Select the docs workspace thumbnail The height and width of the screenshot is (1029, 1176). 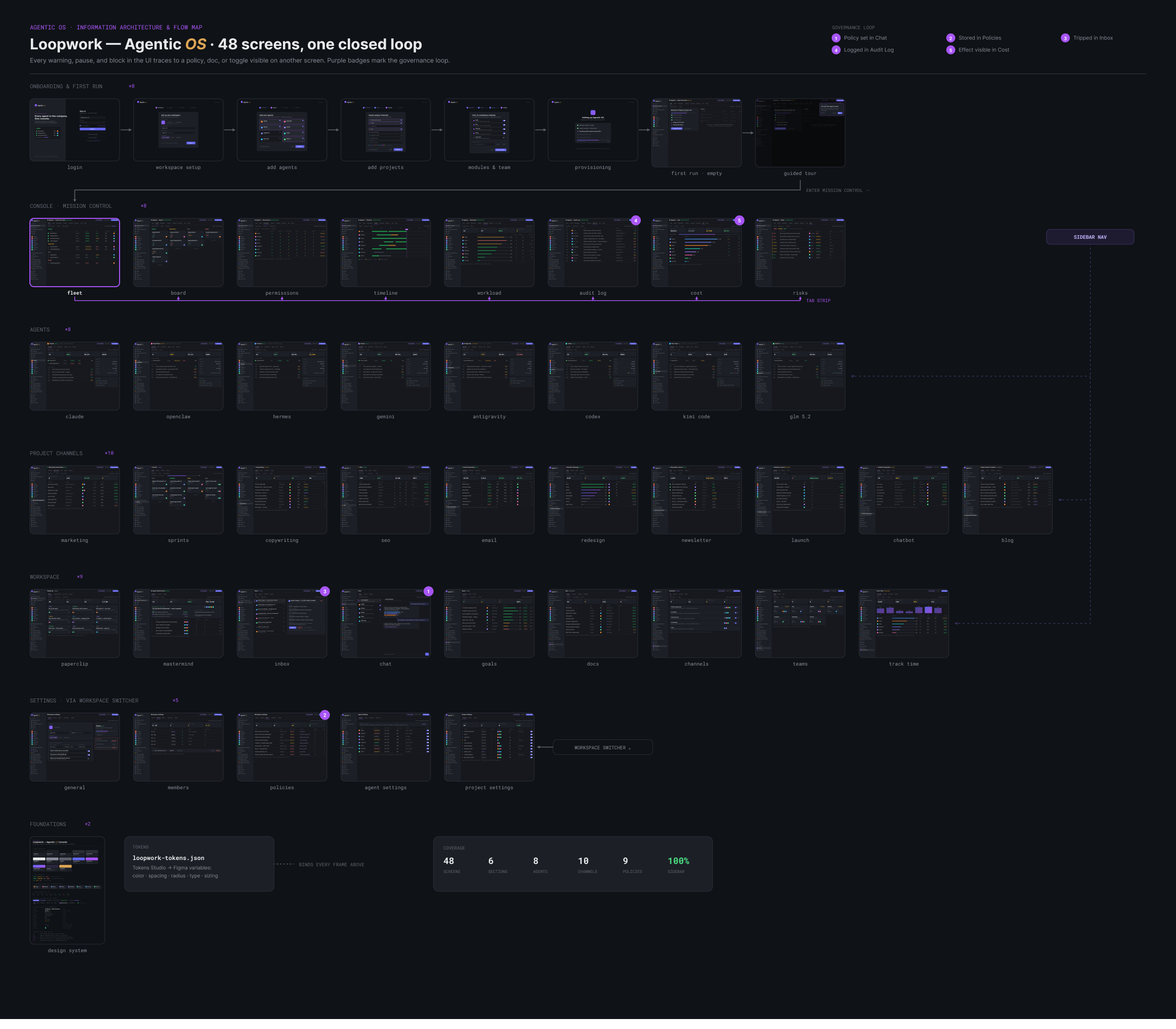coord(593,624)
